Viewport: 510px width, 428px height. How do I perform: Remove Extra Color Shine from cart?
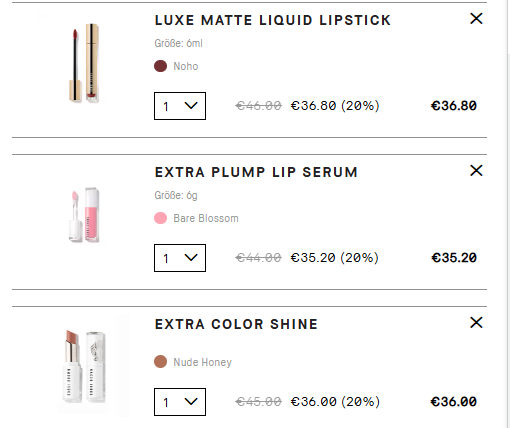pos(476,322)
